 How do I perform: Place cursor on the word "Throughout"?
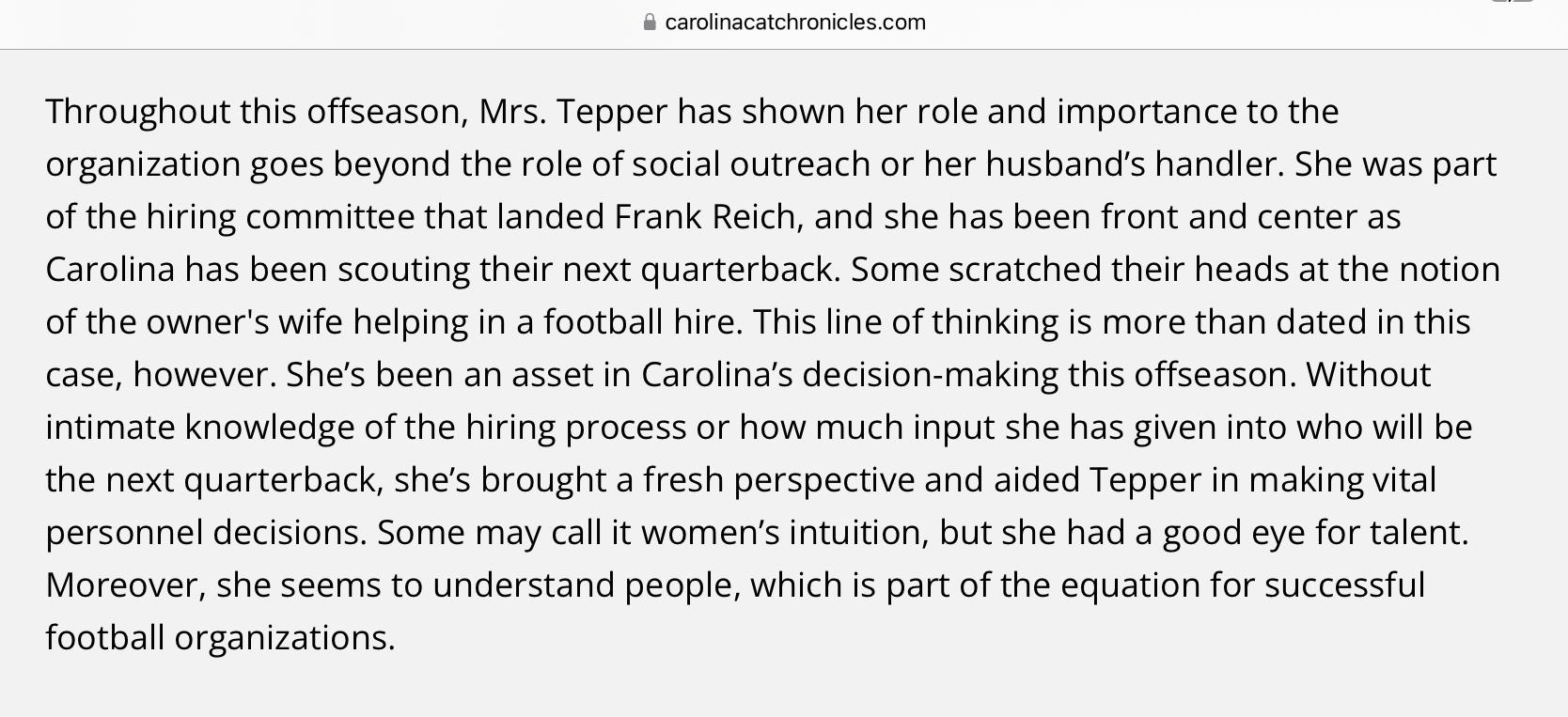138,111
